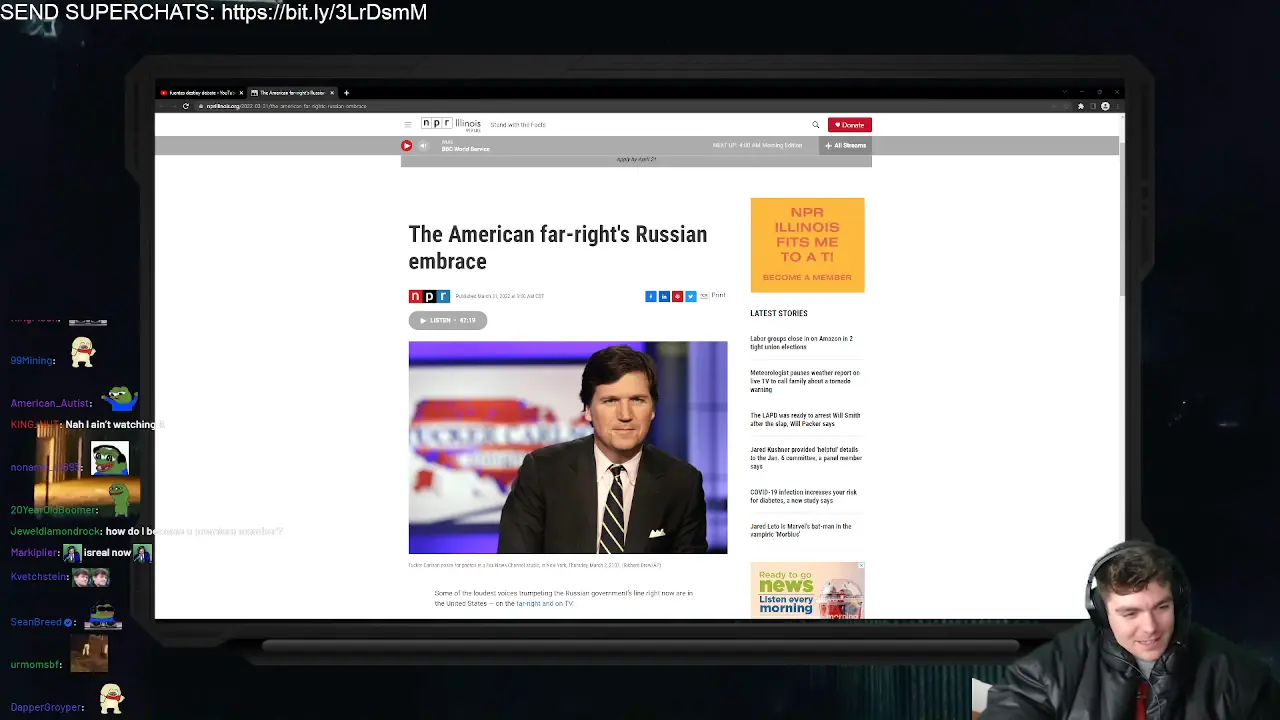This screenshot has height=720, width=1280.
Task: Open the Jared Kushner Jan. 6 story
Action: coord(806,458)
